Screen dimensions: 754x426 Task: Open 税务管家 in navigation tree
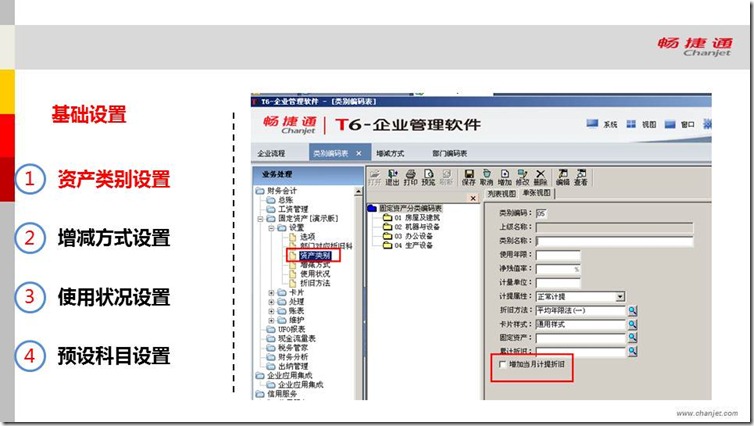coord(293,348)
